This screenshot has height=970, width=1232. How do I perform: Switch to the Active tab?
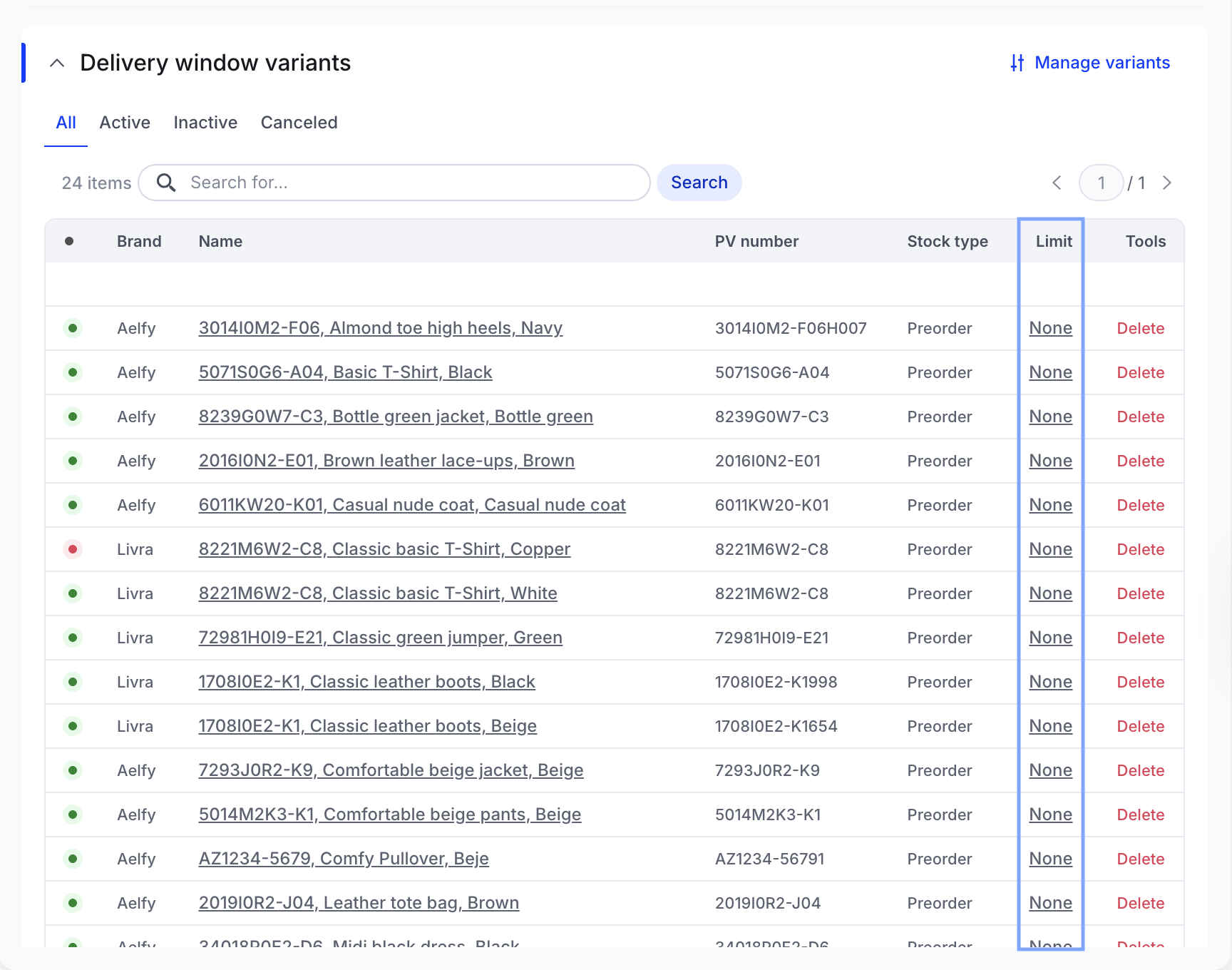pyautogui.click(x=125, y=123)
